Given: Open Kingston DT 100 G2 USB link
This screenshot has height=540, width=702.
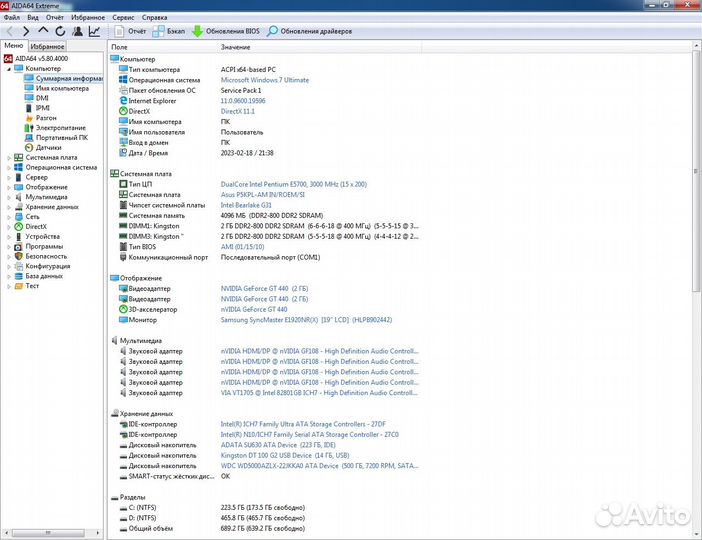Looking at the screenshot, I should click(x=285, y=455).
